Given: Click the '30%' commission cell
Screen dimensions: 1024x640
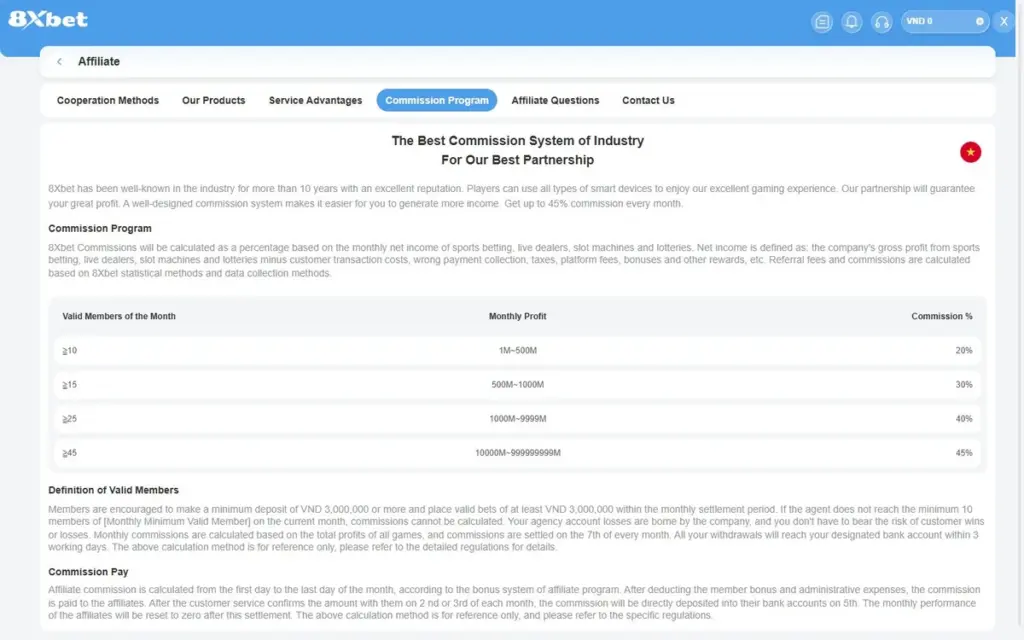Looking at the screenshot, I should (x=964, y=385).
